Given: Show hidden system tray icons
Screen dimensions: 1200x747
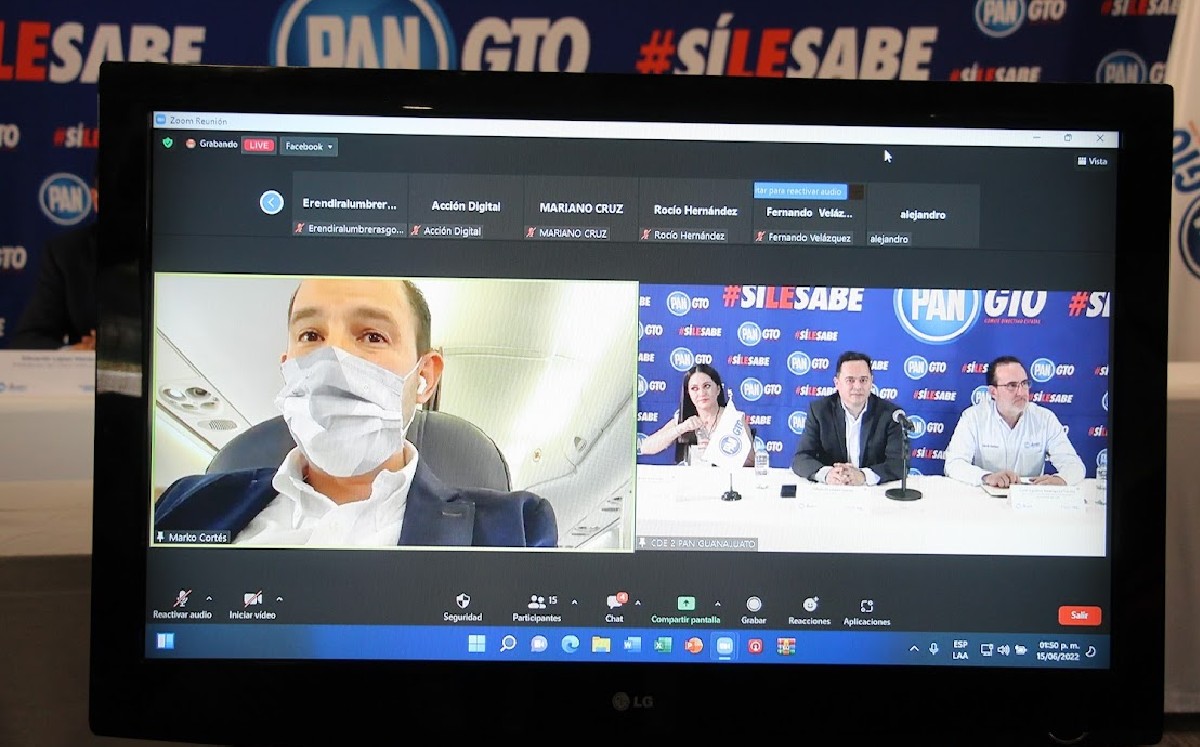Looking at the screenshot, I should (x=913, y=649).
